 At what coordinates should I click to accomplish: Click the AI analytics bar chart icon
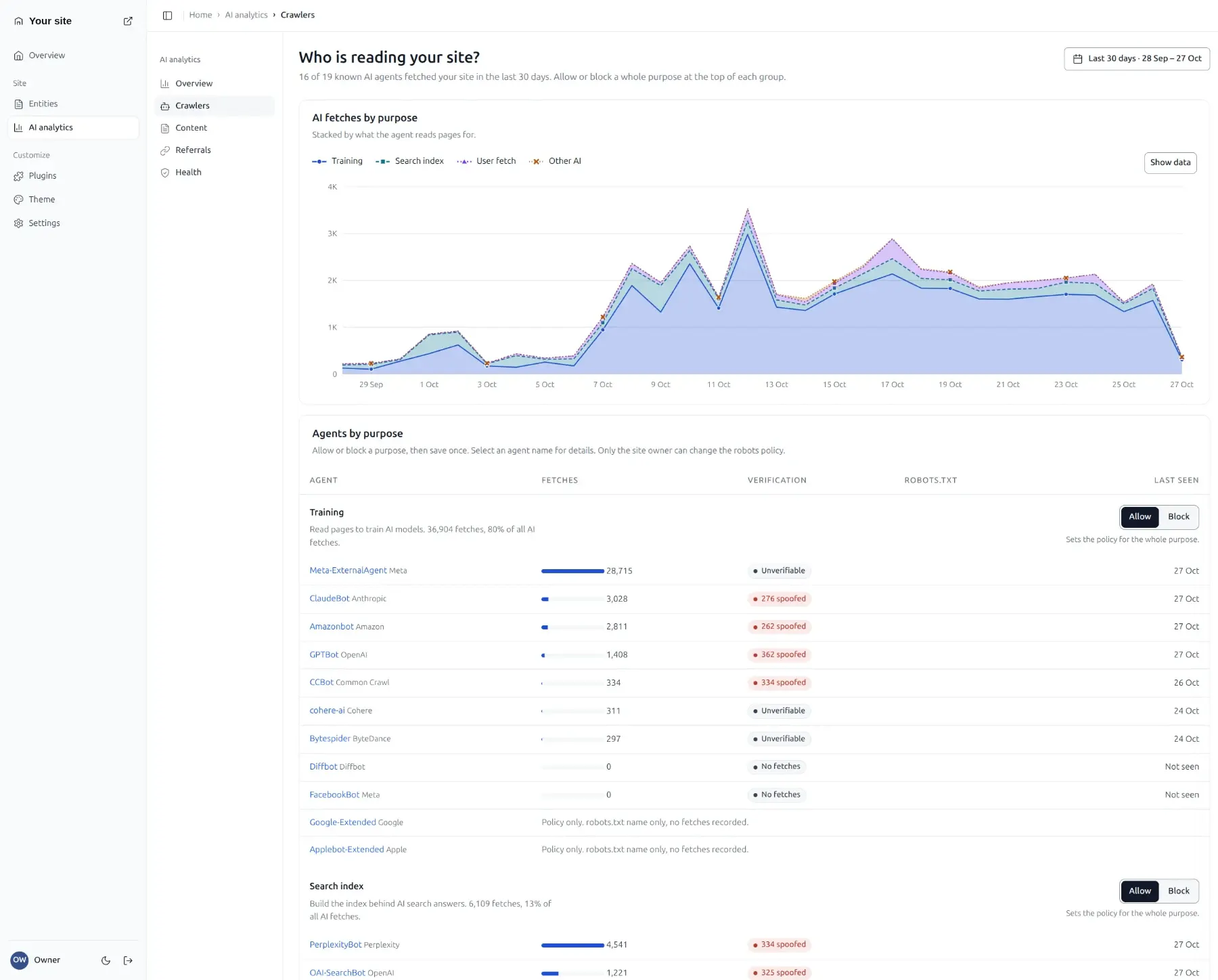tap(19, 127)
